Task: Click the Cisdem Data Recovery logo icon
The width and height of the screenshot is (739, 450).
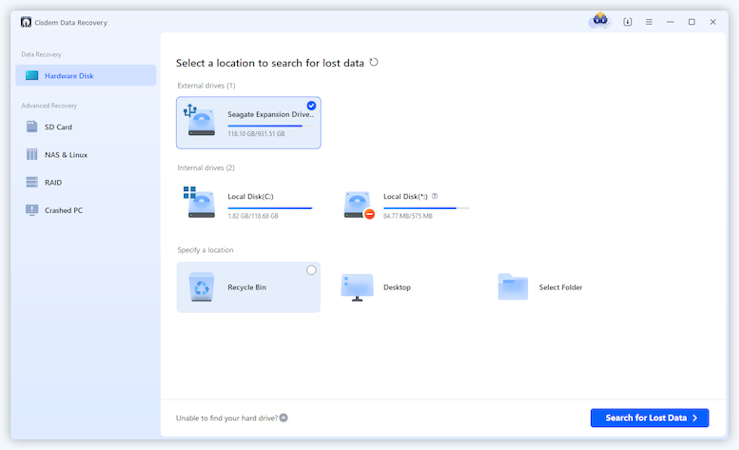Action: click(x=26, y=22)
